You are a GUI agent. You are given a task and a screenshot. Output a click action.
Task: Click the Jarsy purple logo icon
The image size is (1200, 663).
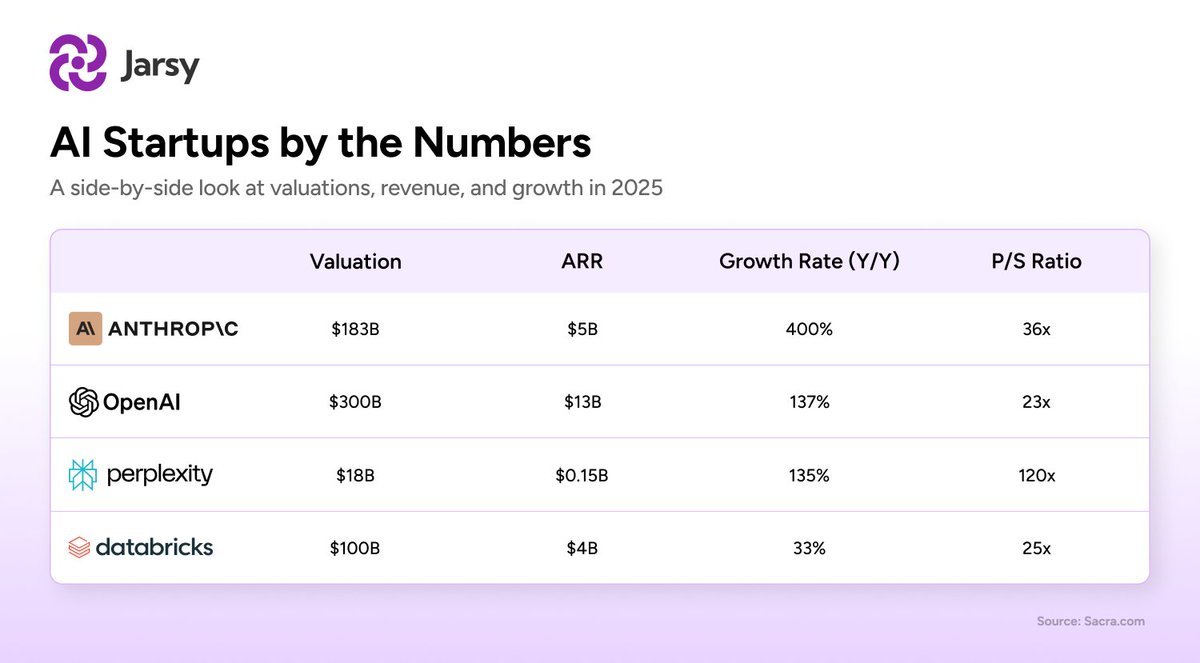click(x=77, y=63)
